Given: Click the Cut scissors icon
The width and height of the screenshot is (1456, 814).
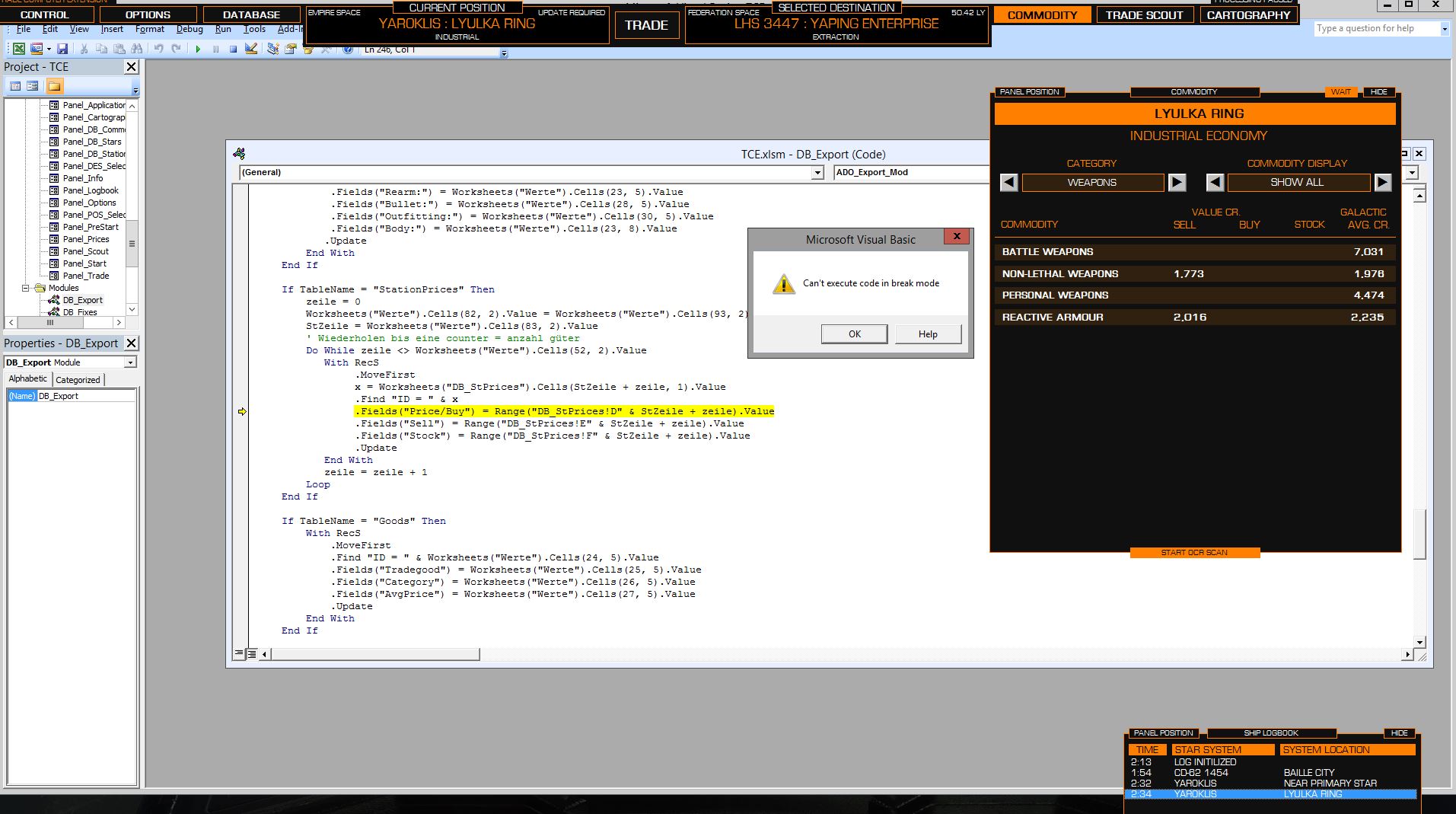Looking at the screenshot, I should coord(84,49).
